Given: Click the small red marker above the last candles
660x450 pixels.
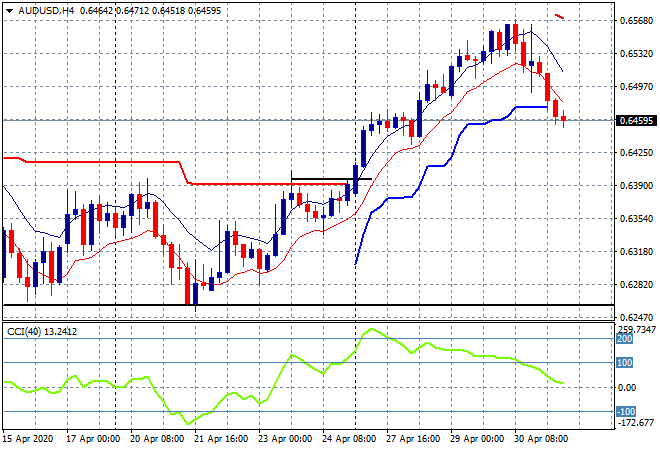Looking at the screenshot, I should (560, 17).
